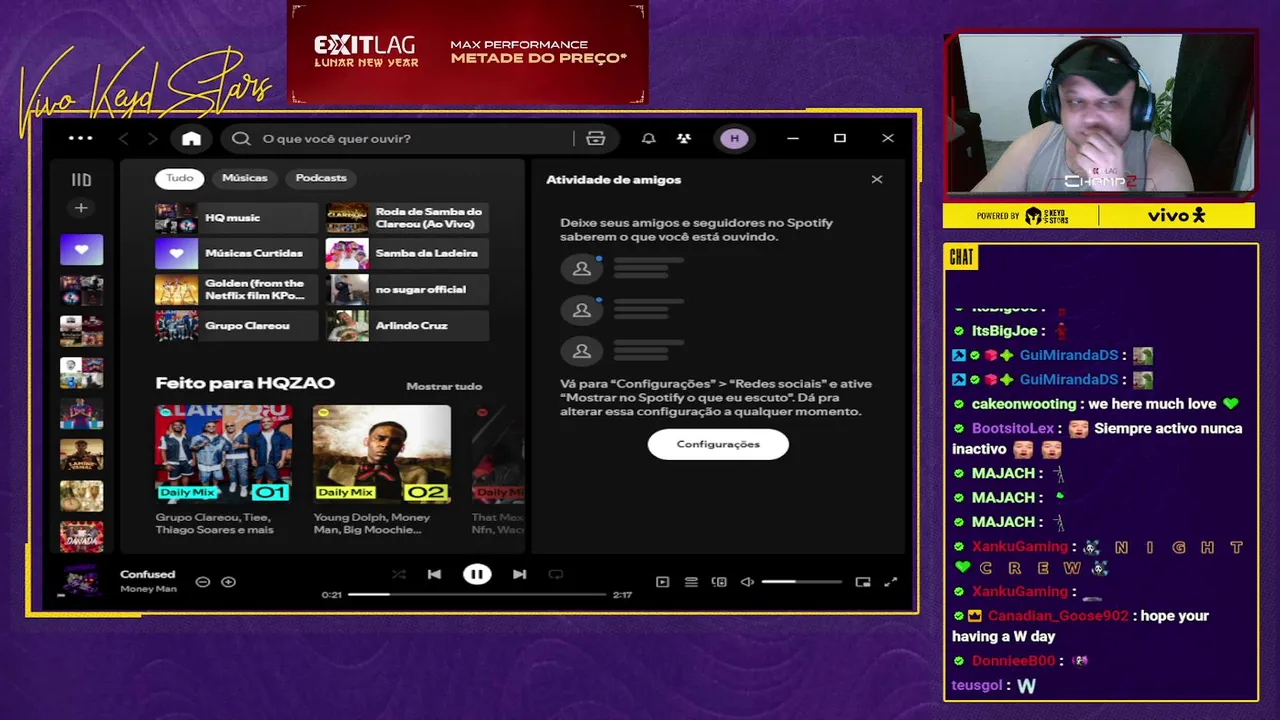Pause the current song

(477, 574)
